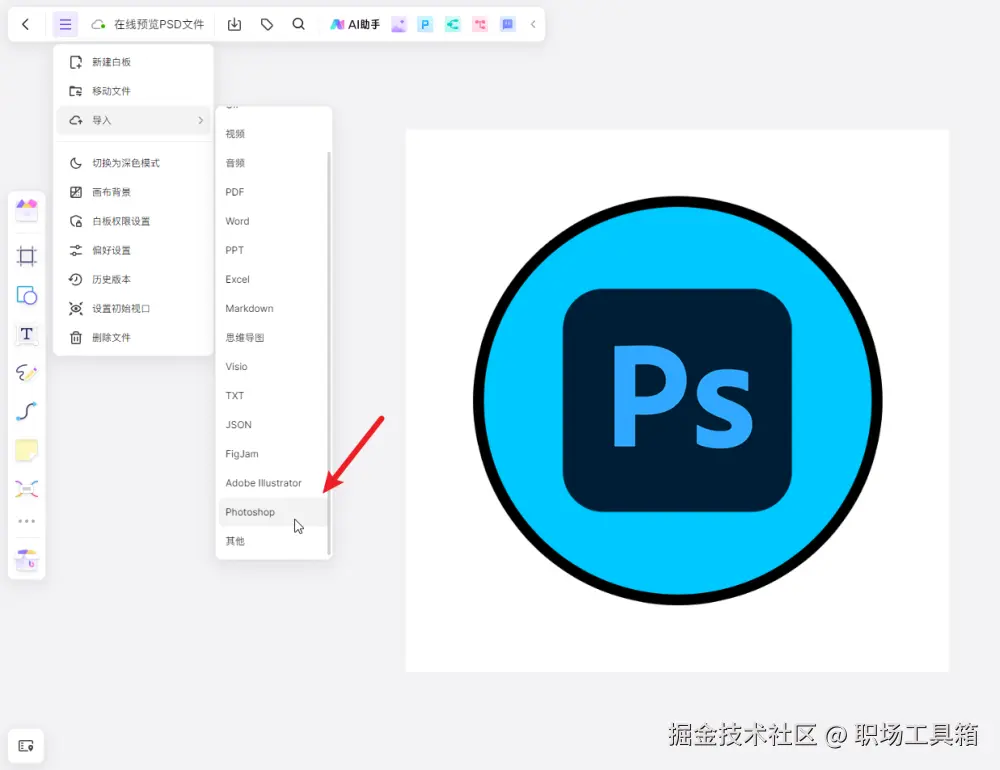Open the plugin toolbox icon
Viewport: 1000px width, 770px height.
tap(27, 560)
